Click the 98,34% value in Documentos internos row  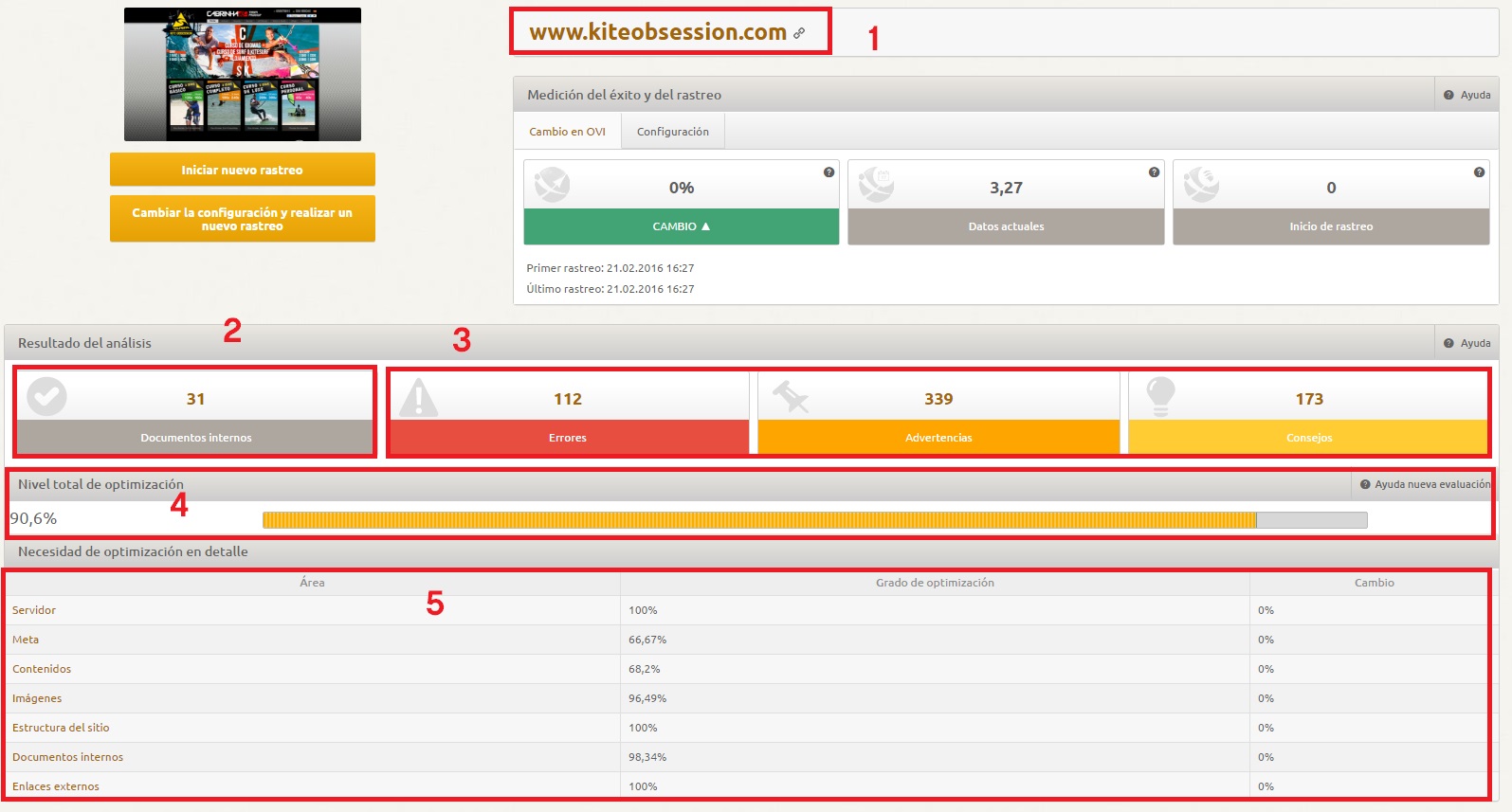click(647, 757)
